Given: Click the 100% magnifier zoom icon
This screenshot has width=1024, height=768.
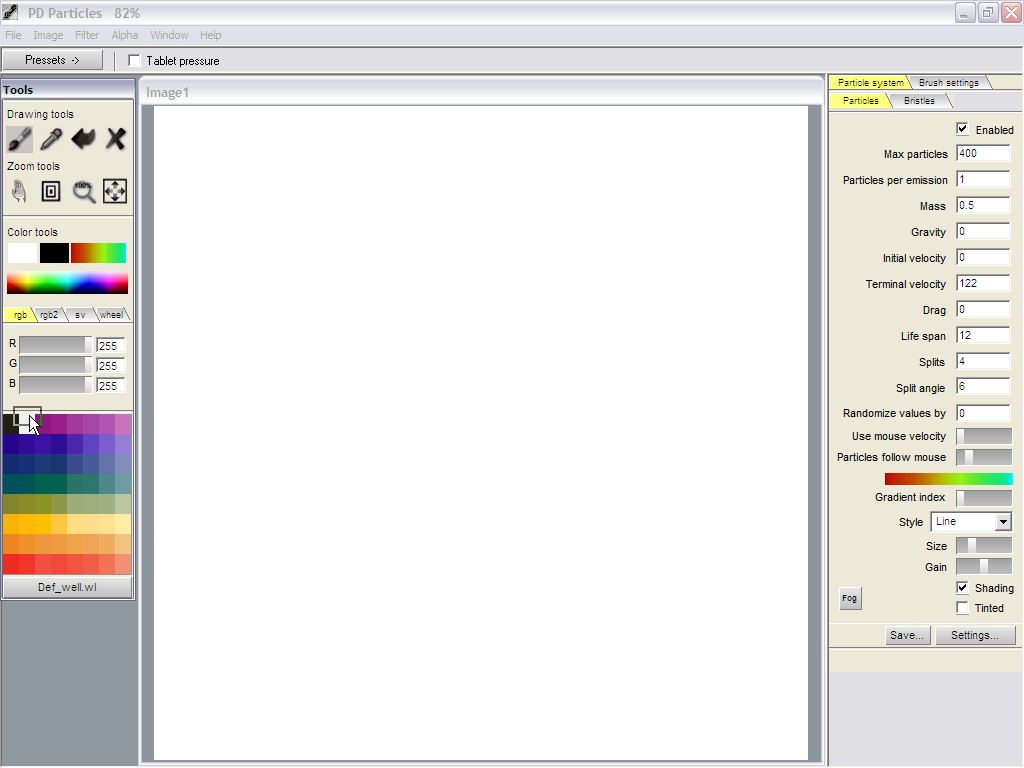Looking at the screenshot, I should [x=83, y=191].
